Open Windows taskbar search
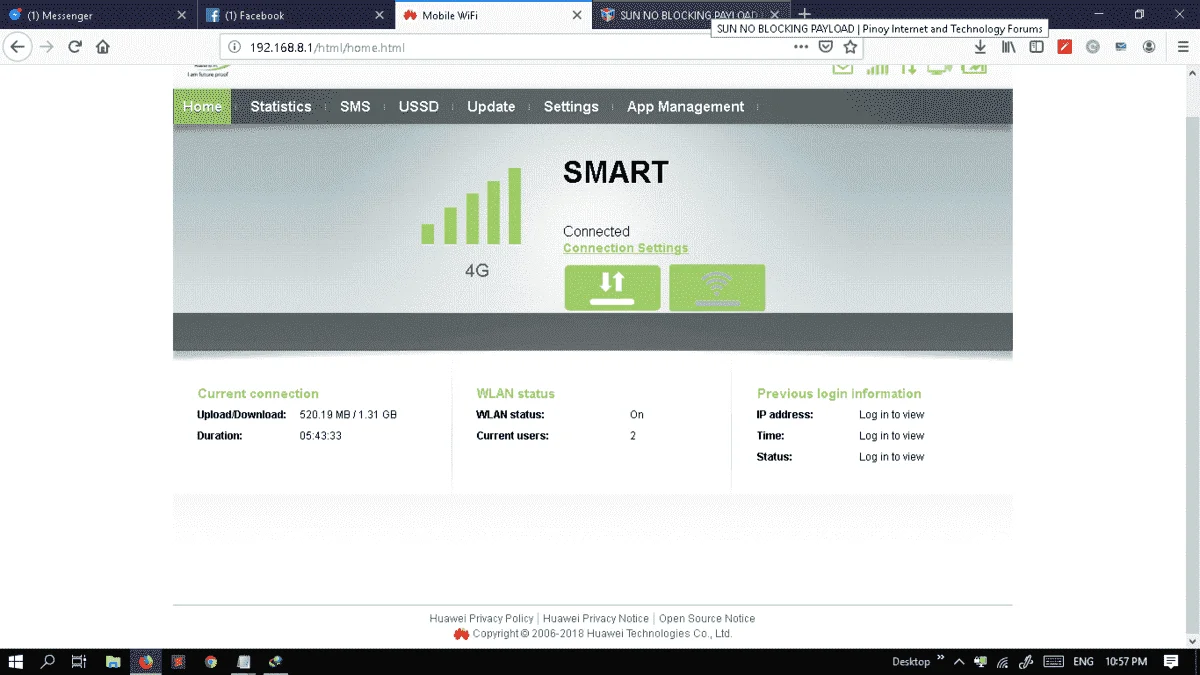 click(47, 661)
